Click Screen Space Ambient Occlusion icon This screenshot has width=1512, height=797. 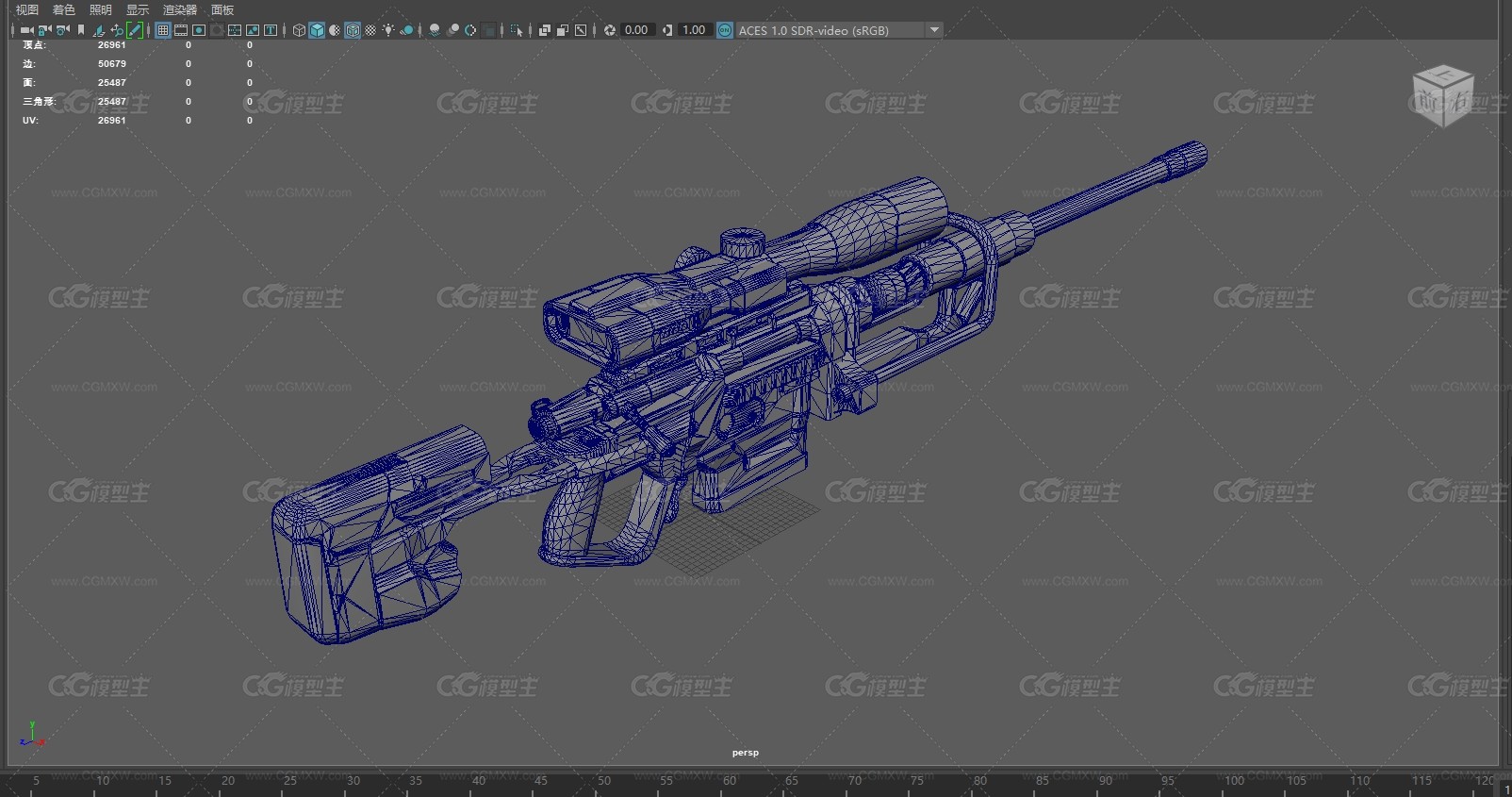[435, 30]
